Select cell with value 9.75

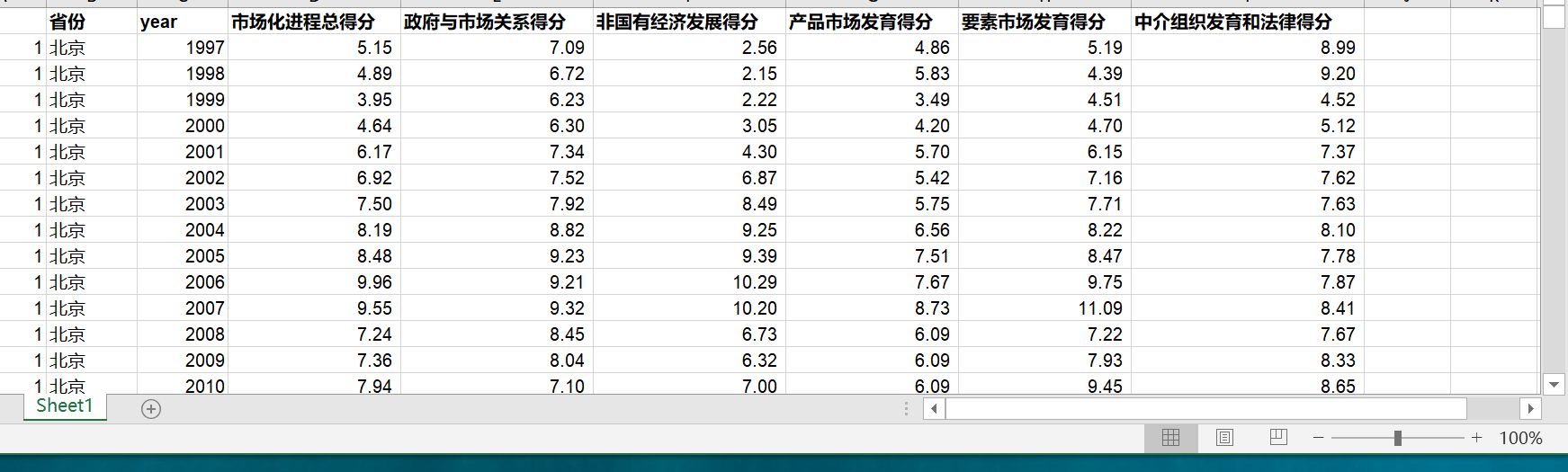click(x=1044, y=282)
